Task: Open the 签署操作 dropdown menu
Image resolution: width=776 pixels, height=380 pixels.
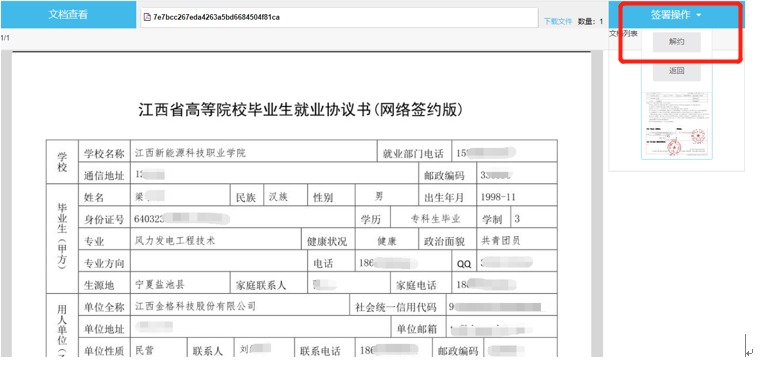Action: 676,15
